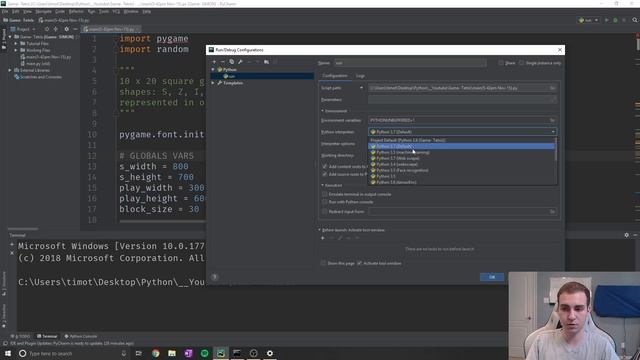Confirm dialog with OK button
Viewport: 640px width, 360px height.
[492, 277]
